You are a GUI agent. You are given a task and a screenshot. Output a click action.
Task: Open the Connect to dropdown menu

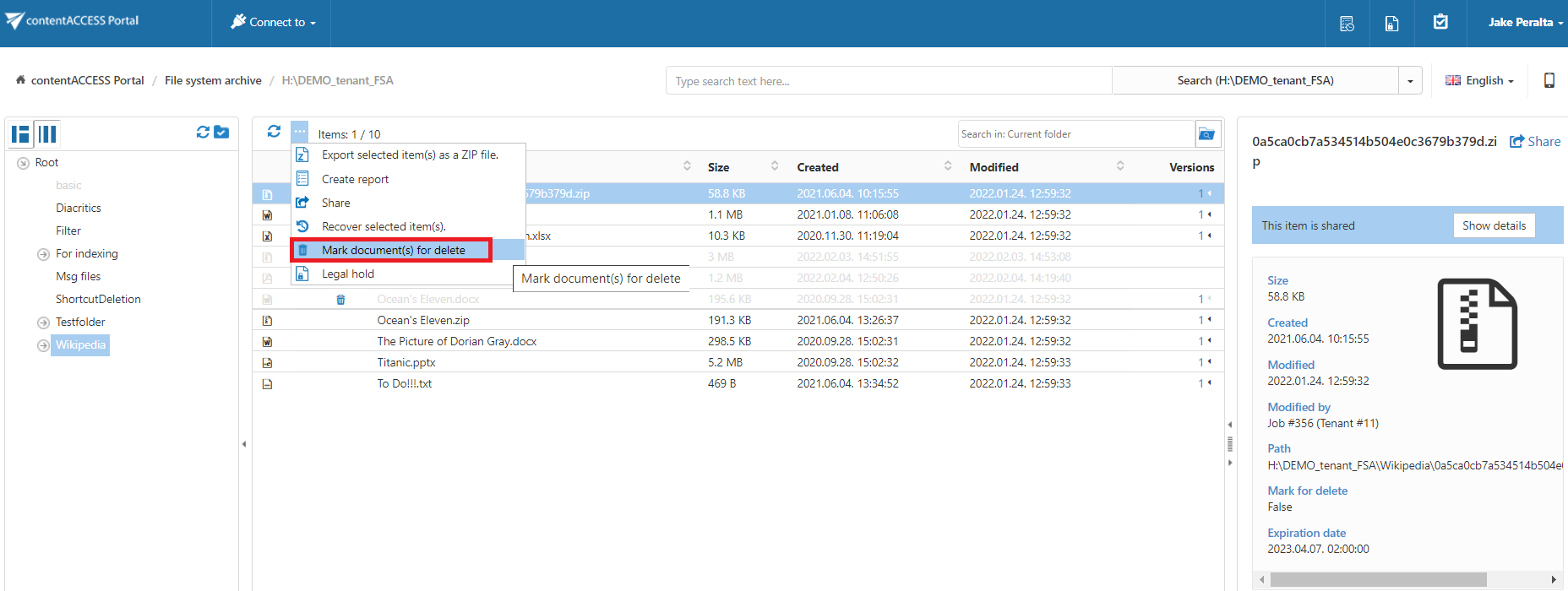click(x=273, y=23)
